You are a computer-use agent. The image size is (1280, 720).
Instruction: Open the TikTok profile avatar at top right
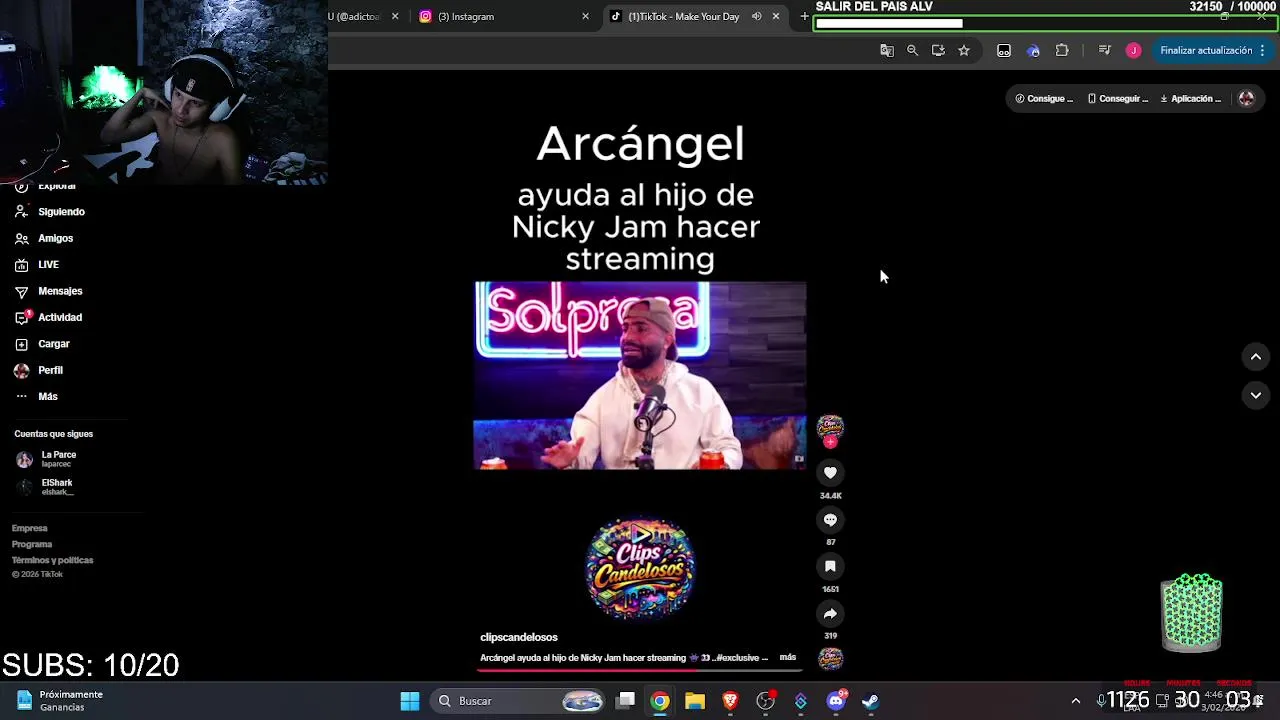pyautogui.click(x=1246, y=98)
